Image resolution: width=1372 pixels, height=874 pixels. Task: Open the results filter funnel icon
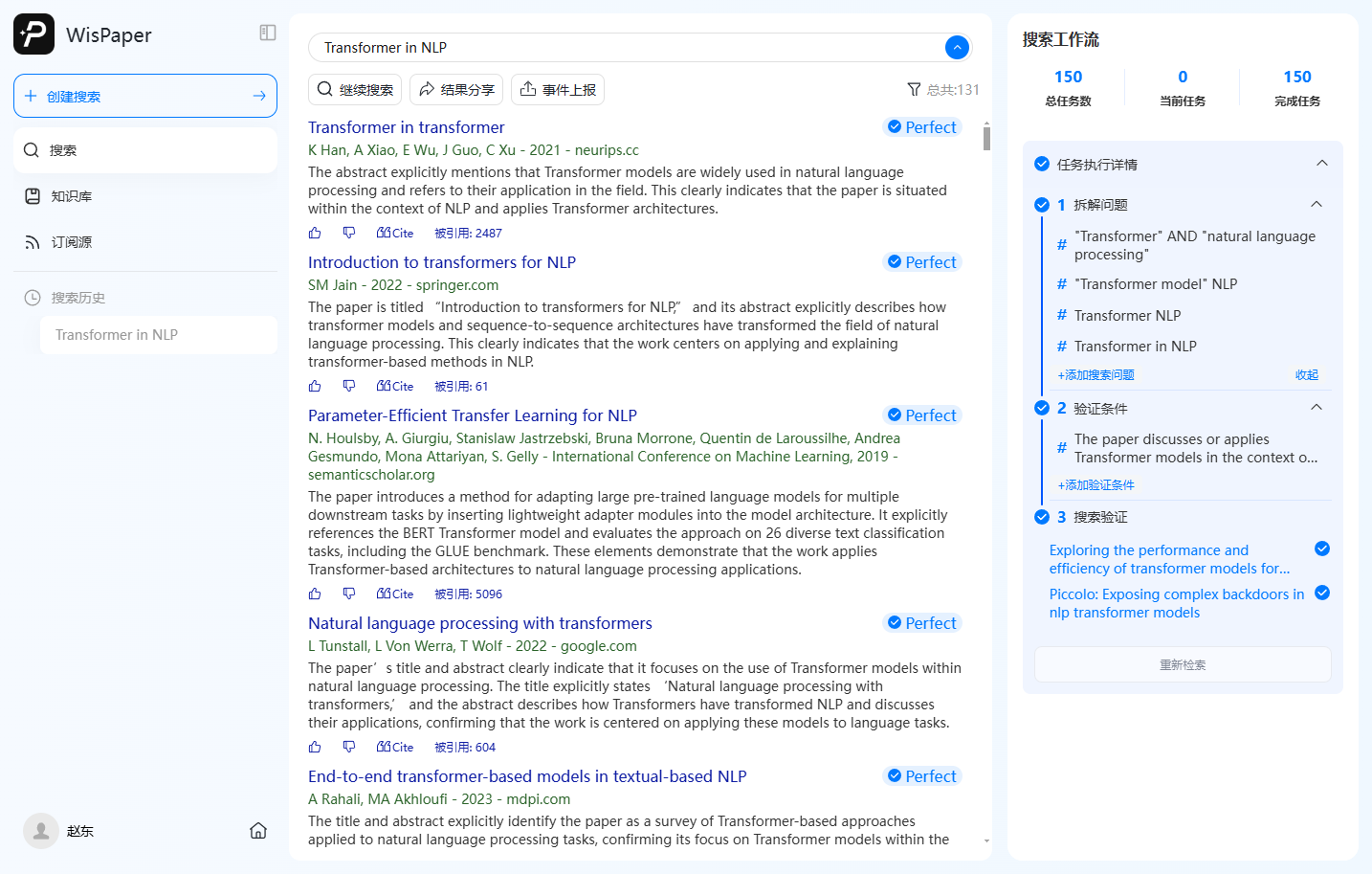(914, 90)
